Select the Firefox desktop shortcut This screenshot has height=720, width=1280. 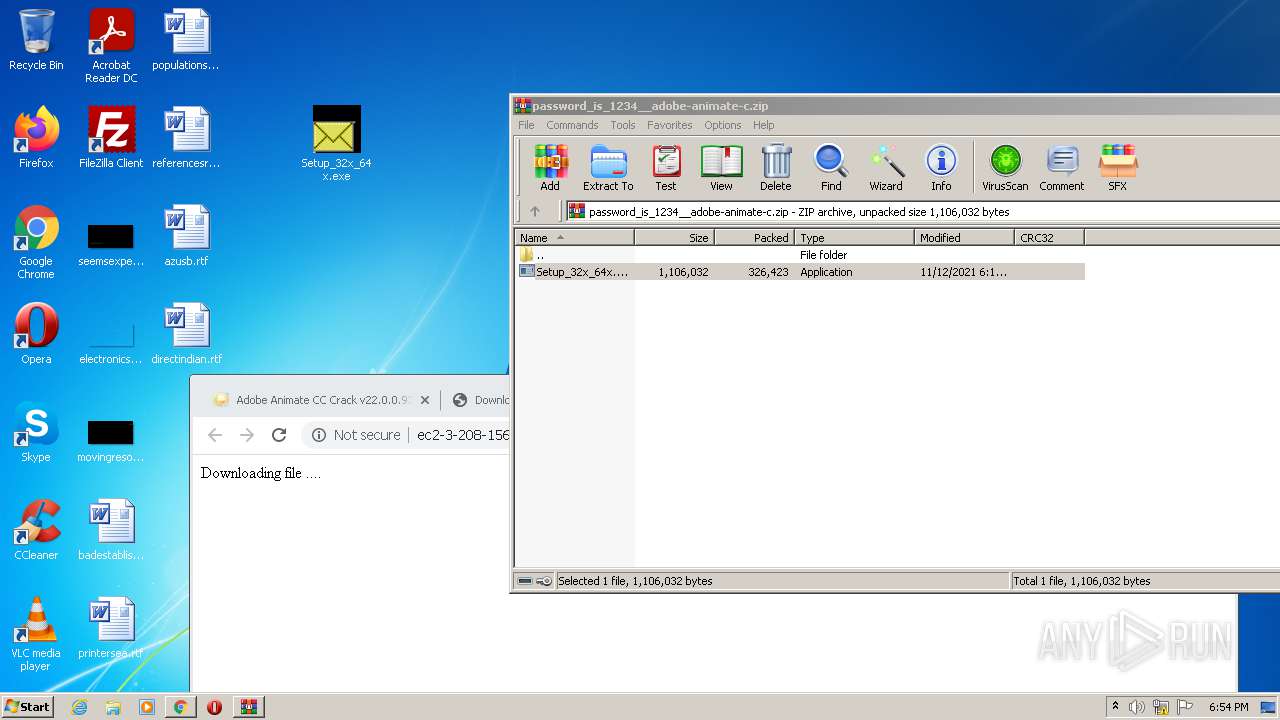(36, 138)
